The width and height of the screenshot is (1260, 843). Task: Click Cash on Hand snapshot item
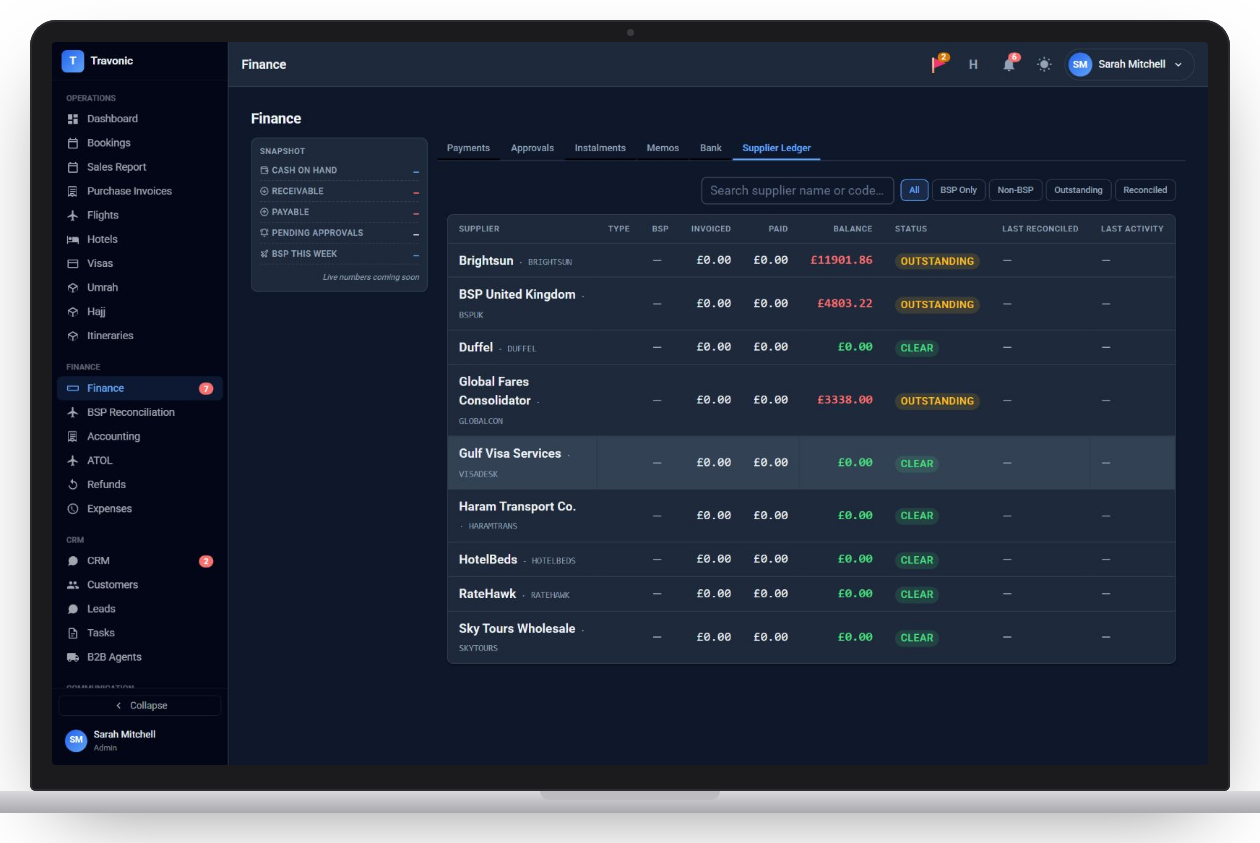click(x=339, y=170)
